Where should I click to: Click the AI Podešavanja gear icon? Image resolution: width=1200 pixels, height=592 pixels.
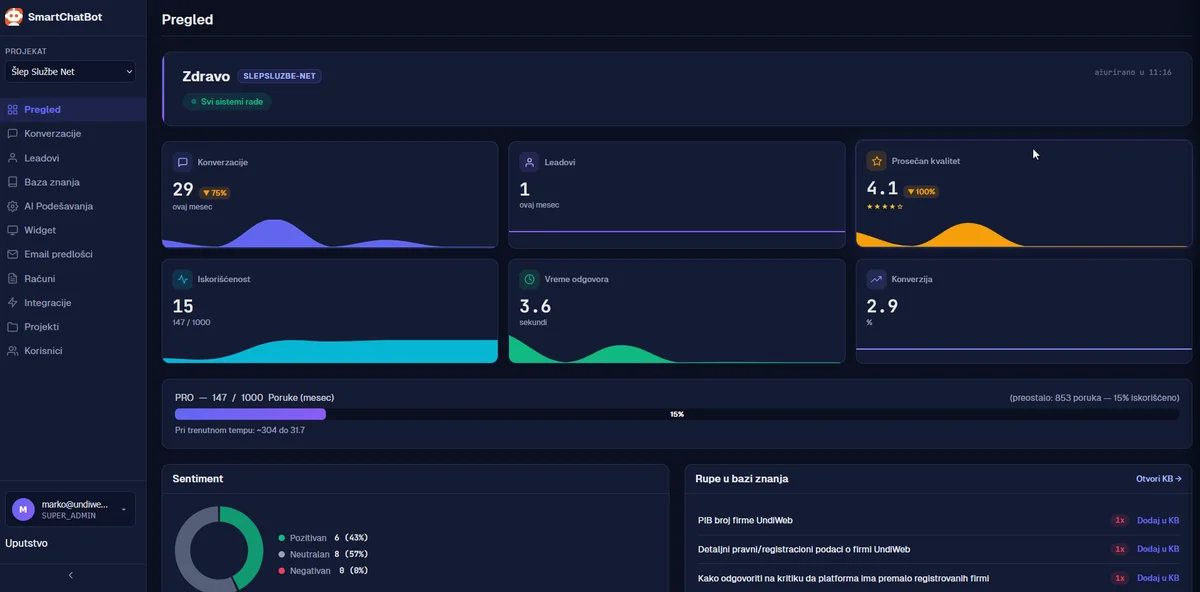12,206
